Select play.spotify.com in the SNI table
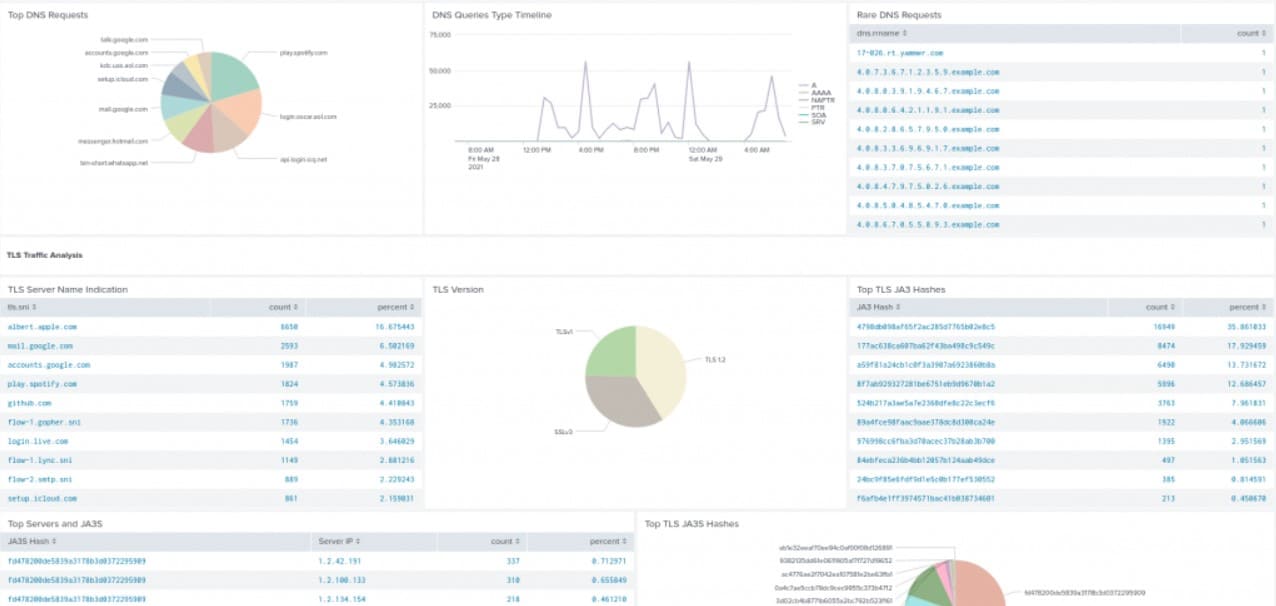Image resolution: width=1276 pixels, height=606 pixels. (42, 384)
